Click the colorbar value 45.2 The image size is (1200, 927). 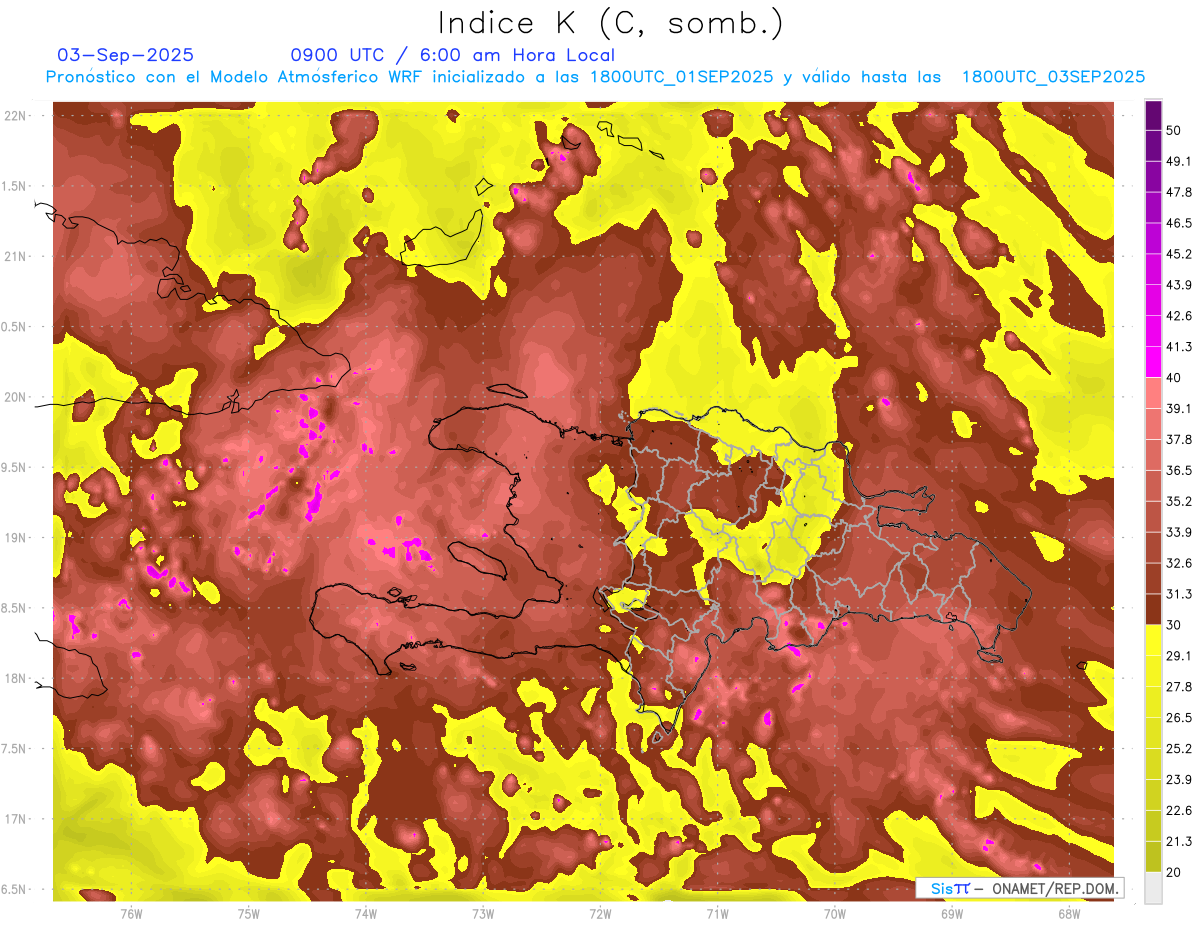(x=1178, y=255)
